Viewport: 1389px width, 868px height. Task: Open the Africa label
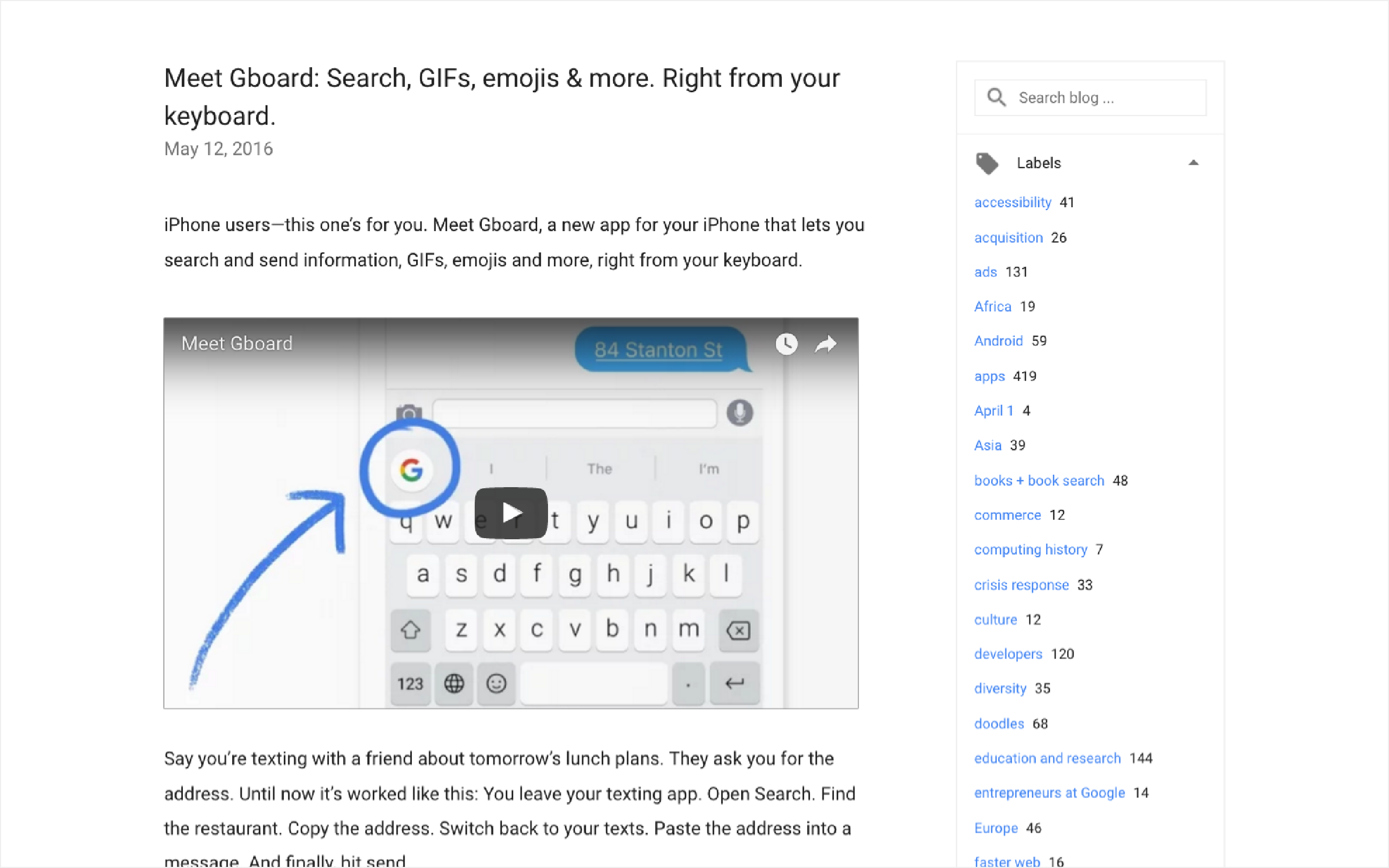[x=992, y=307]
